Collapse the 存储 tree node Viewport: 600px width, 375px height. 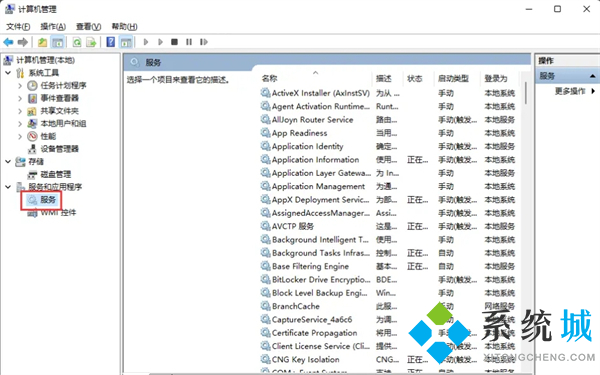[x=8, y=162]
